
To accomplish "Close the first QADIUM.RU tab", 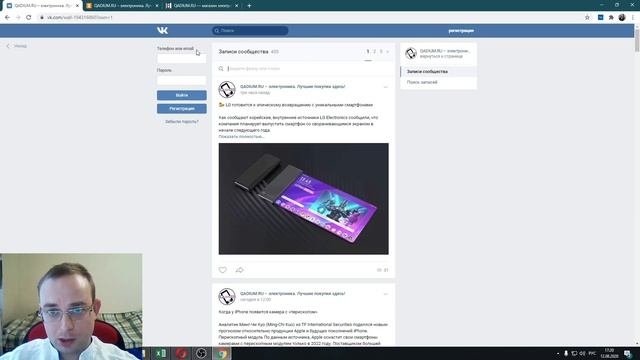I will click(x=77, y=6).
